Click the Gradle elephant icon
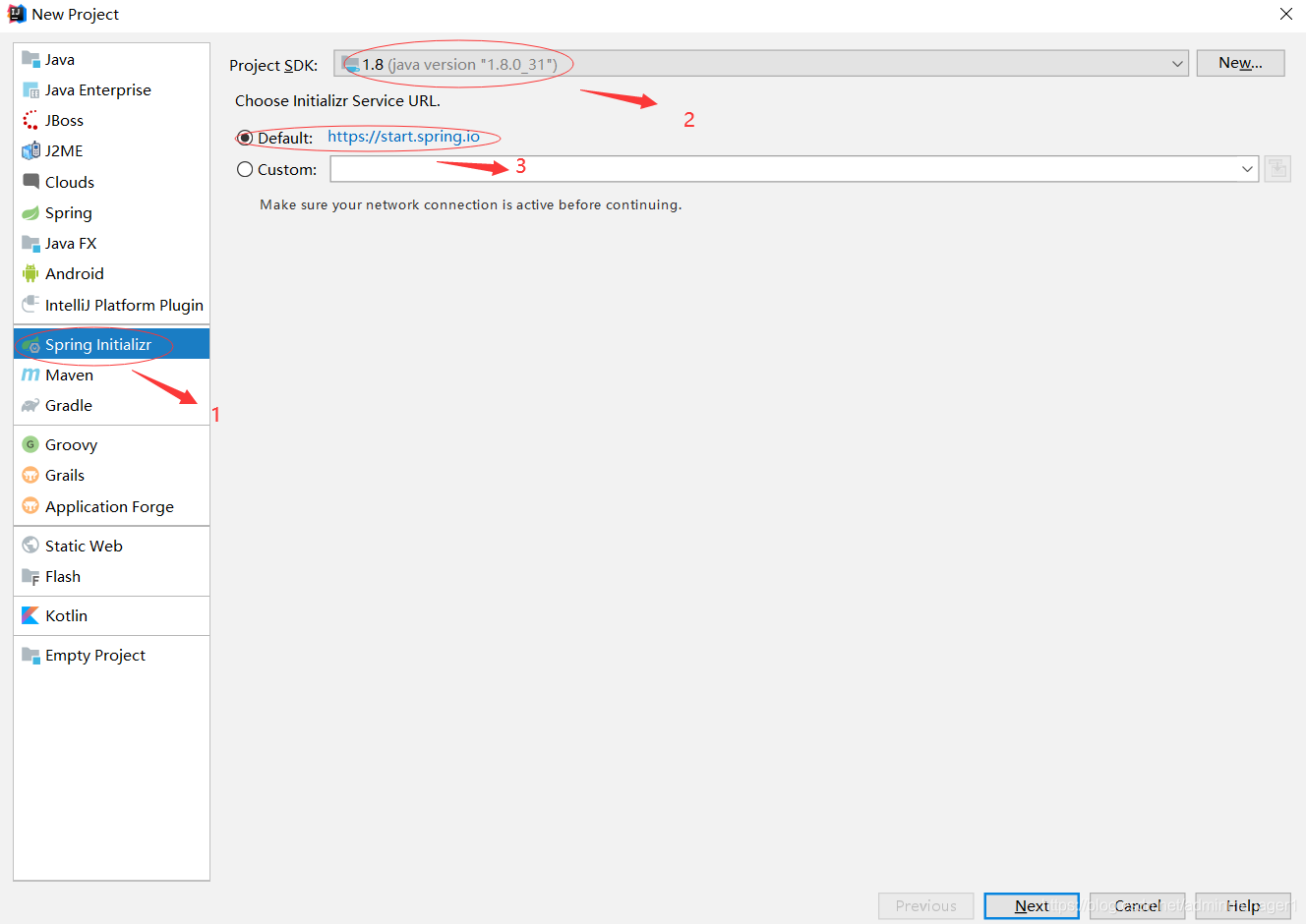The image size is (1306, 924). coord(30,405)
